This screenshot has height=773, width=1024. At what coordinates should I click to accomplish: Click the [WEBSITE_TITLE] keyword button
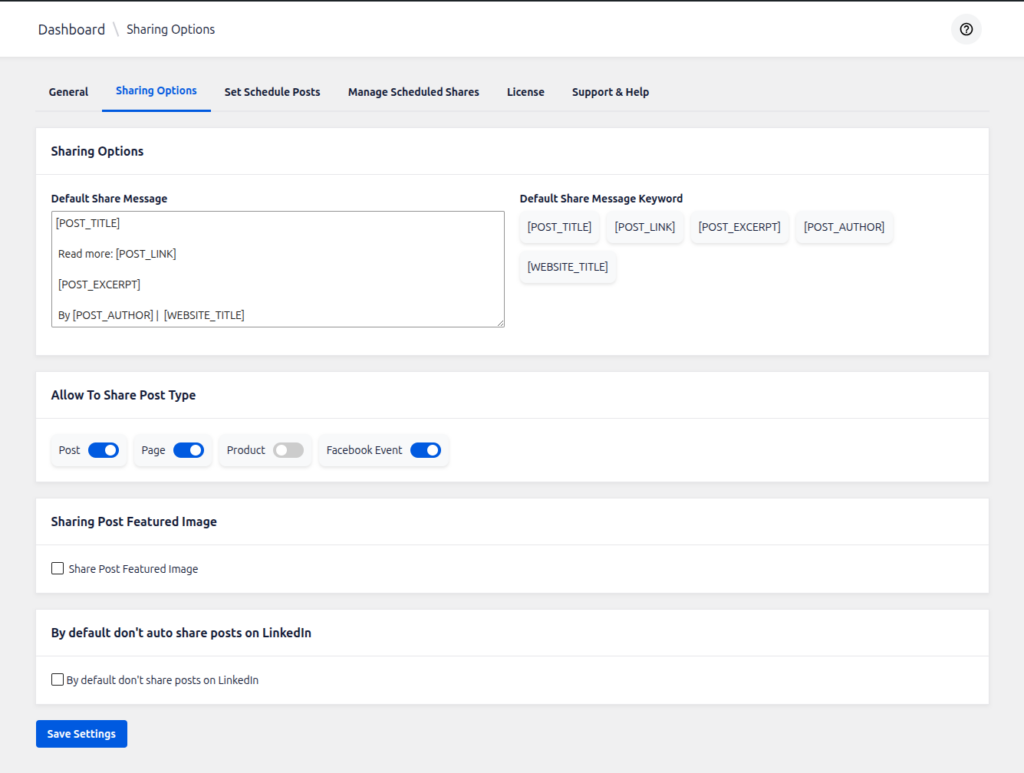coord(567,267)
